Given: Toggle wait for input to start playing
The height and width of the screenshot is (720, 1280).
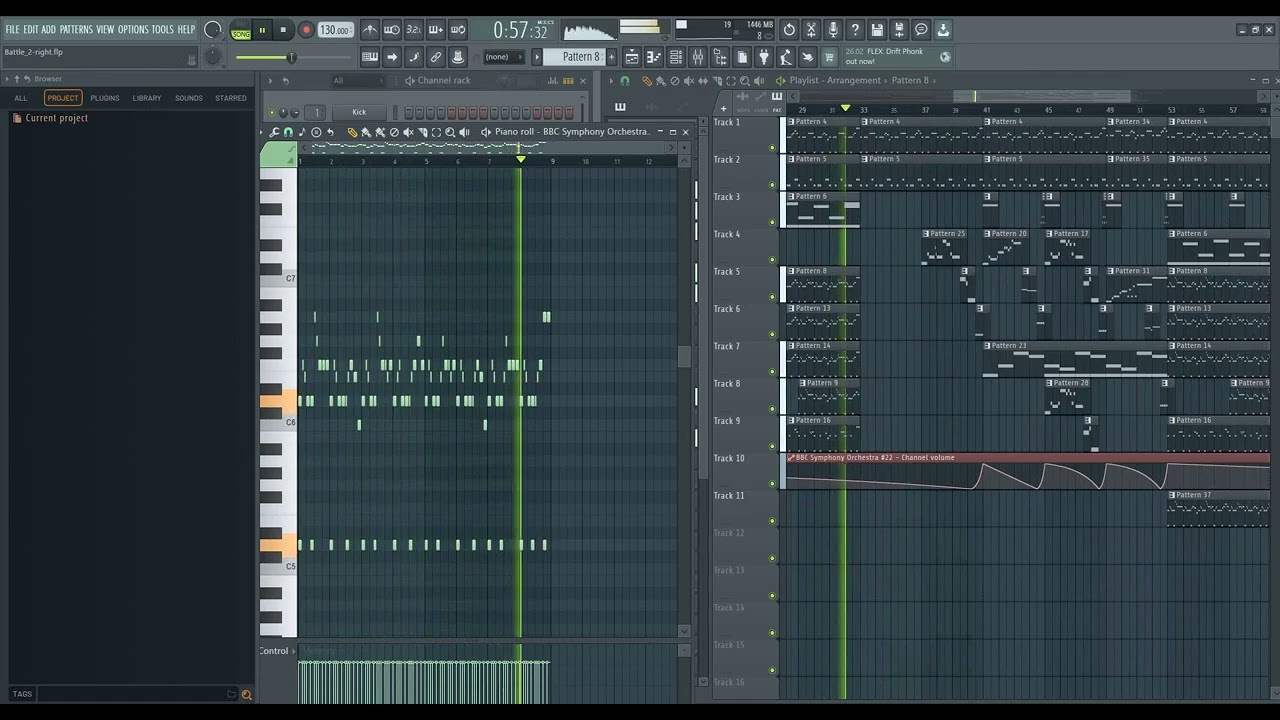Looking at the screenshot, I should click(392, 30).
